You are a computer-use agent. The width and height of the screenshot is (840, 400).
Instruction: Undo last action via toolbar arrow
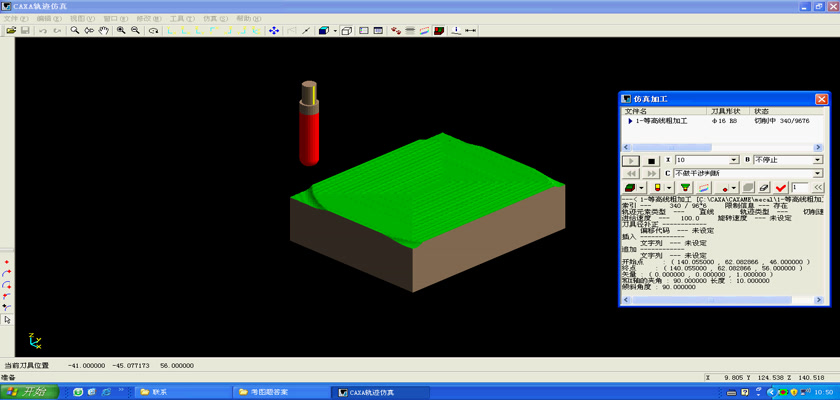pyautogui.click(x=43, y=31)
